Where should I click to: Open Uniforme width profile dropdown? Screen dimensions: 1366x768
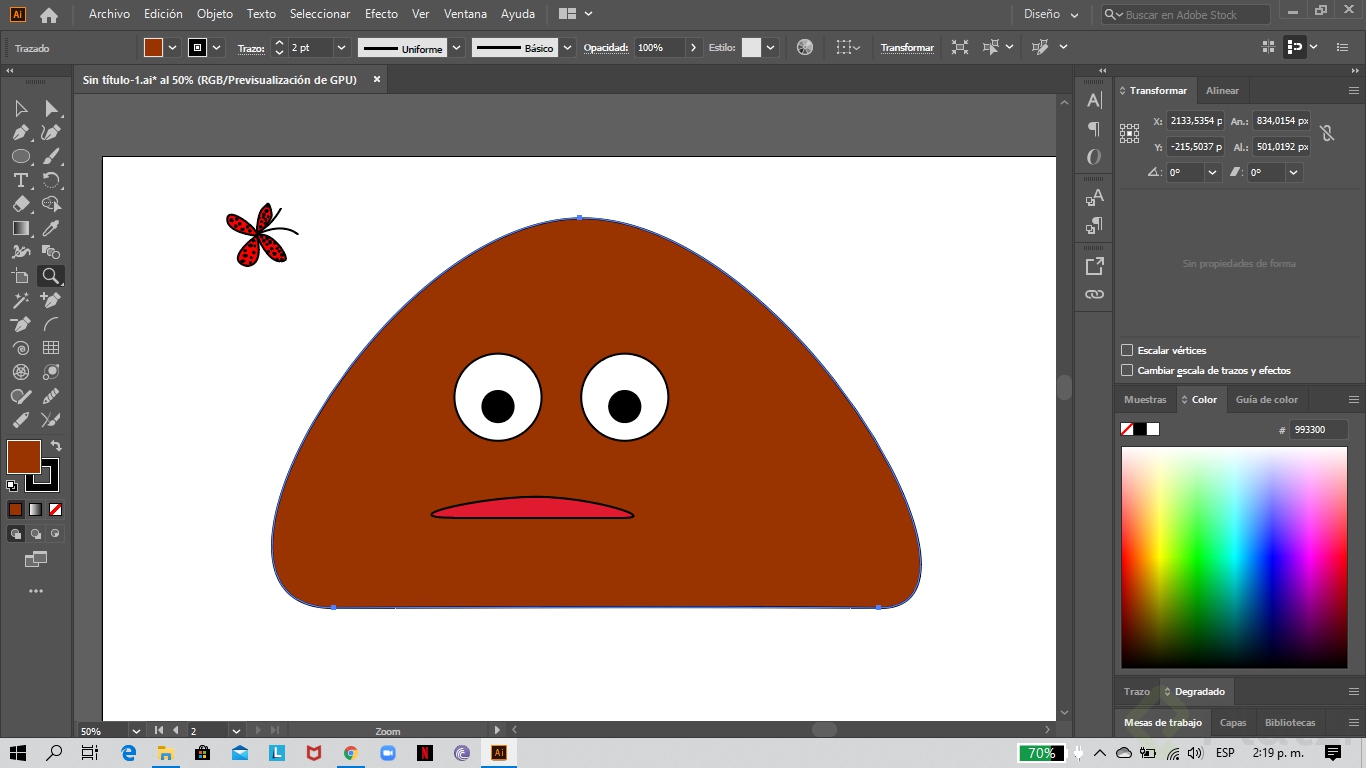pos(456,47)
